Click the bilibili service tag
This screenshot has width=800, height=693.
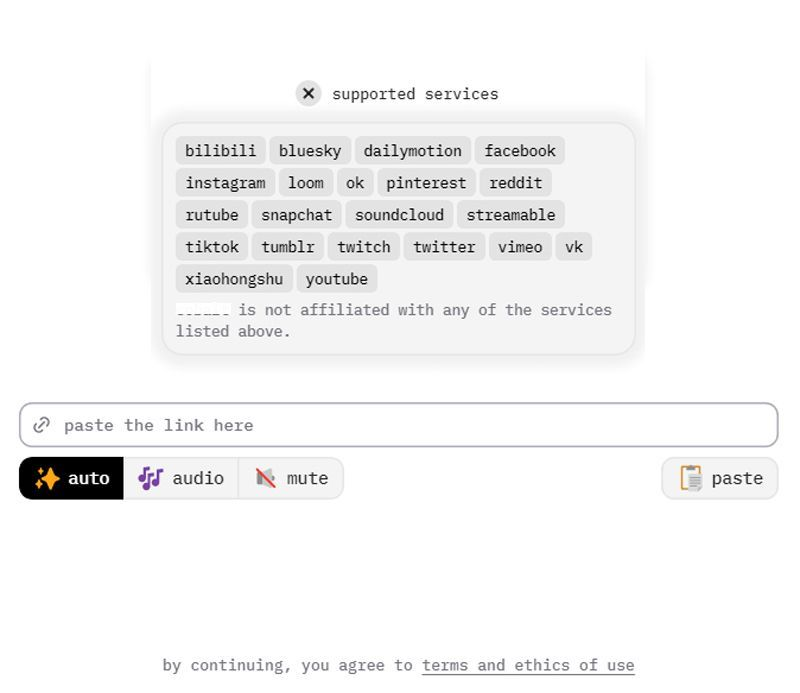click(220, 151)
